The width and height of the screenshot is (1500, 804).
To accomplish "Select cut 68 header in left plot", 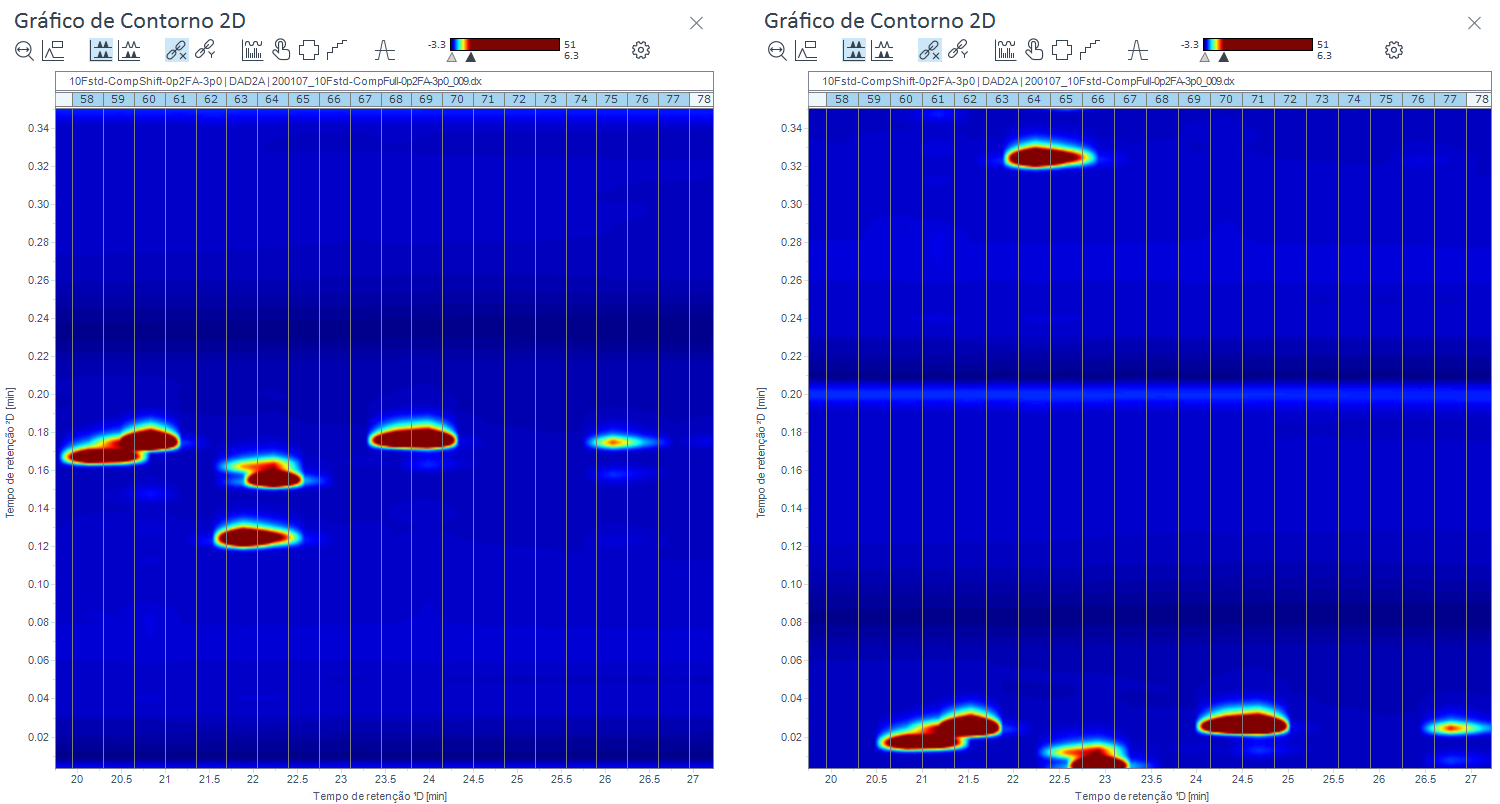I will click(396, 99).
